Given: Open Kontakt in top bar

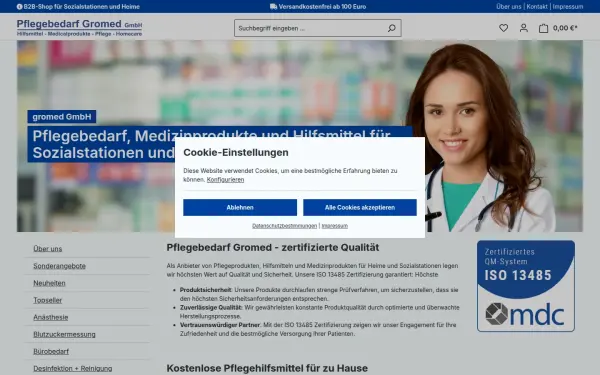Looking at the screenshot, I should (x=537, y=7).
